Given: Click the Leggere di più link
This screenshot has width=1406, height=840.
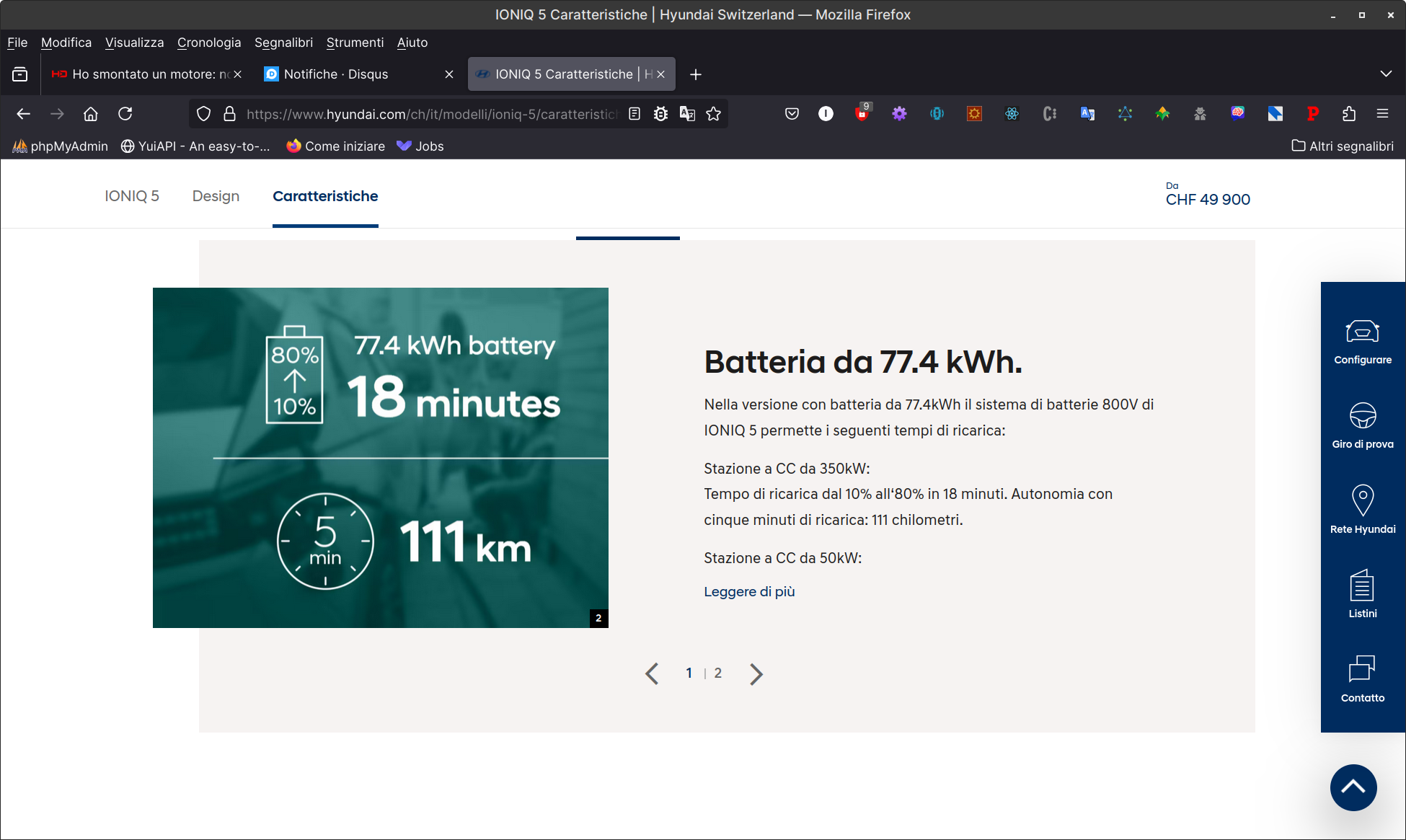Looking at the screenshot, I should pyautogui.click(x=749, y=591).
